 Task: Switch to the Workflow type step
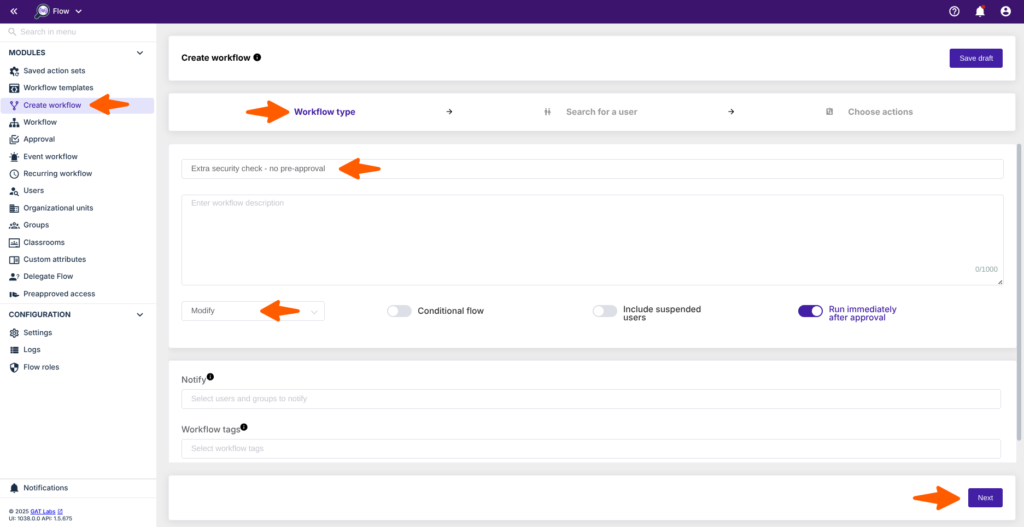(x=325, y=112)
